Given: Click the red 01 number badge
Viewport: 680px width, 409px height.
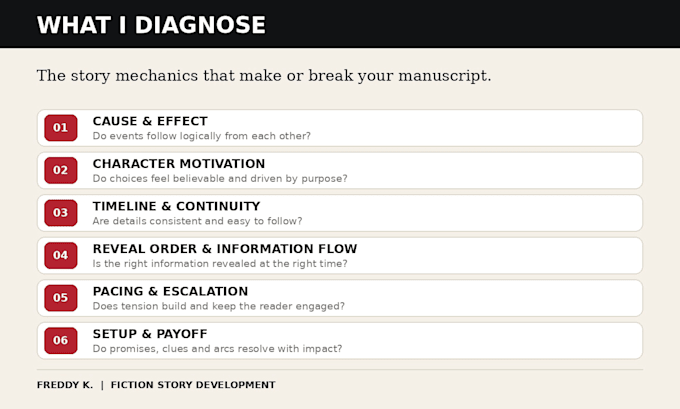Looking at the screenshot, I should [61, 128].
